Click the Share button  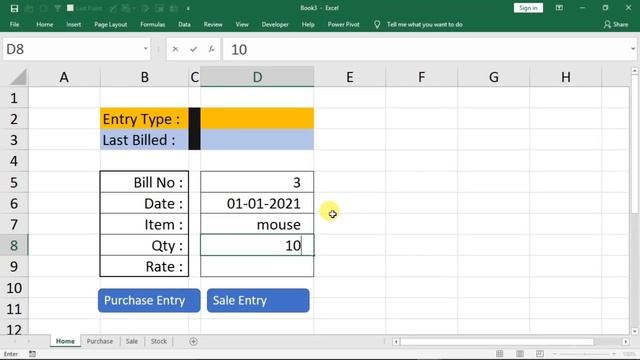616,24
